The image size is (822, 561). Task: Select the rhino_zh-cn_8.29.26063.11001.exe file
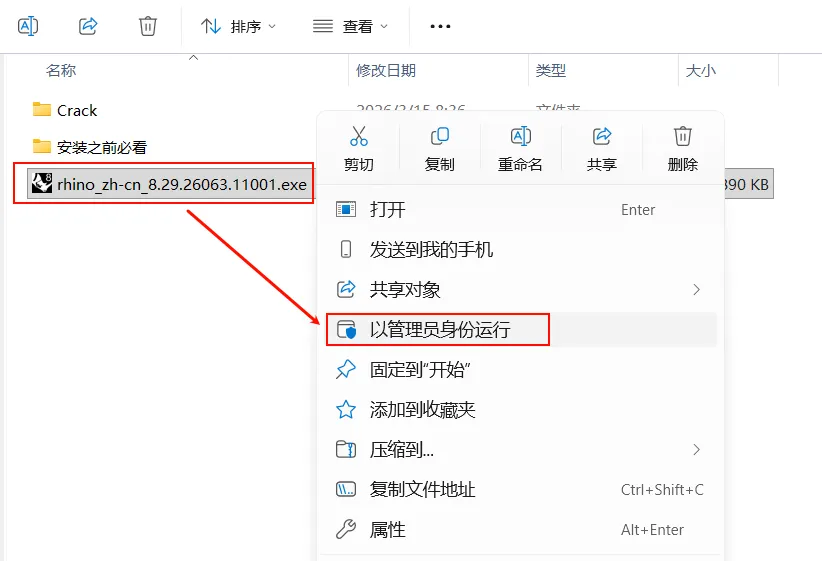pyautogui.click(x=182, y=185)
